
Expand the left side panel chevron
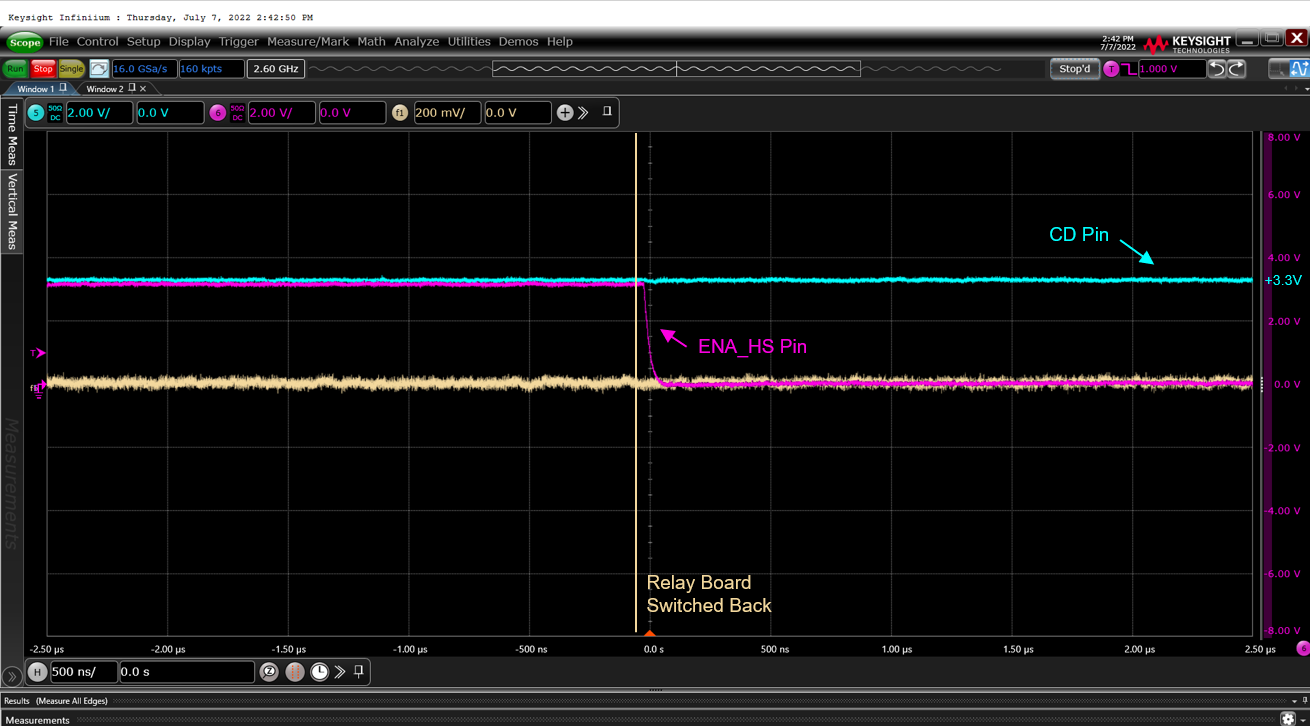pyautogui.click(x=10, y=676)
